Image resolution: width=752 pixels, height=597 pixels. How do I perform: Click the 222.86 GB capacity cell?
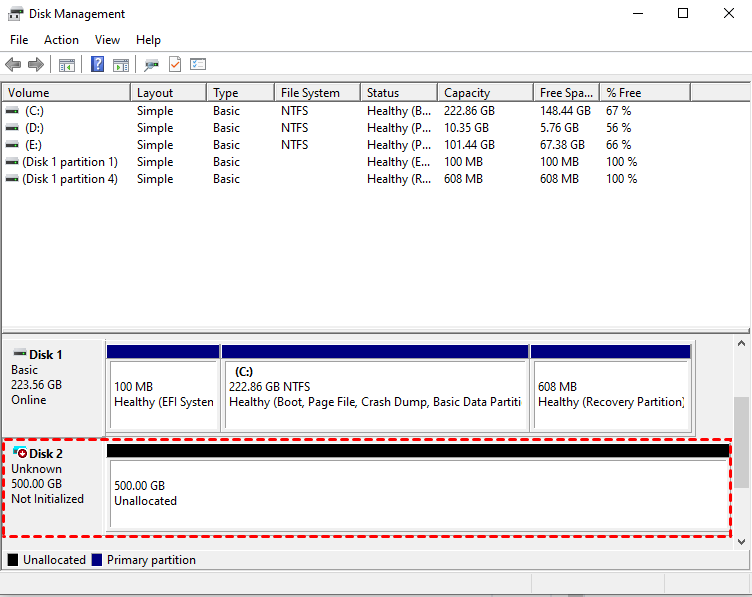point(469,111)
